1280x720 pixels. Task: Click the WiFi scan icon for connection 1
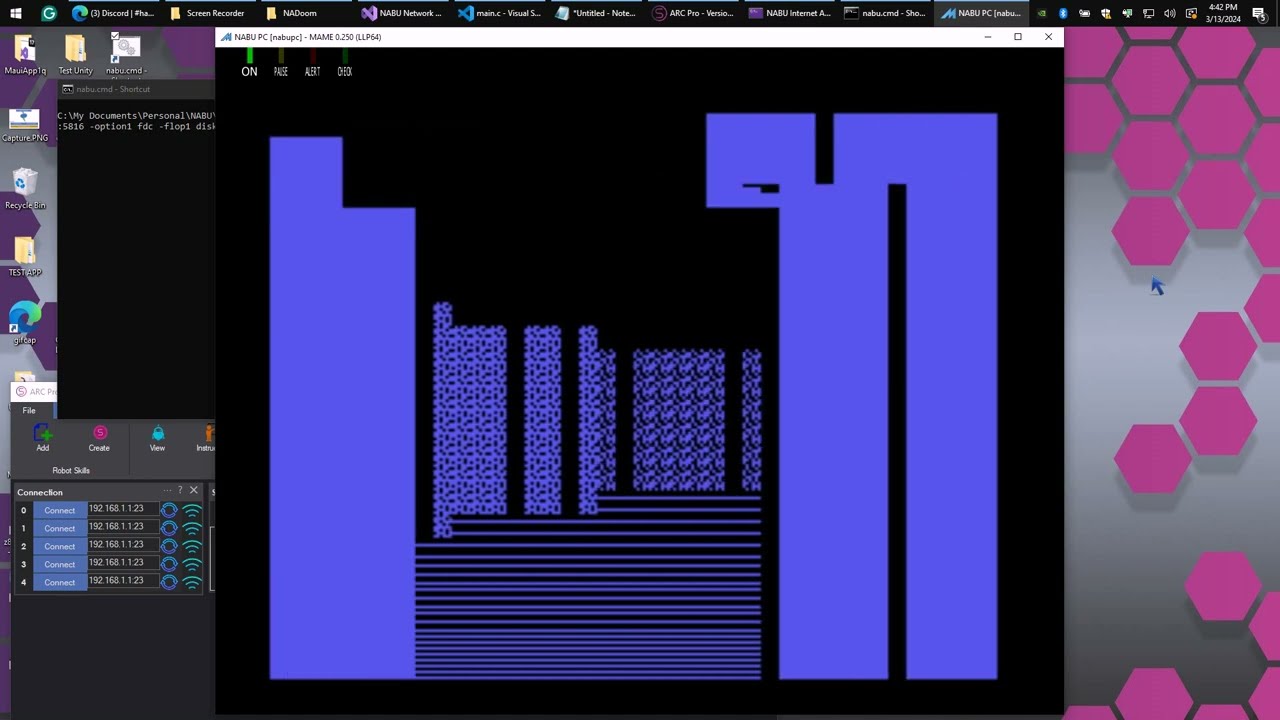[x=192, y=528]
